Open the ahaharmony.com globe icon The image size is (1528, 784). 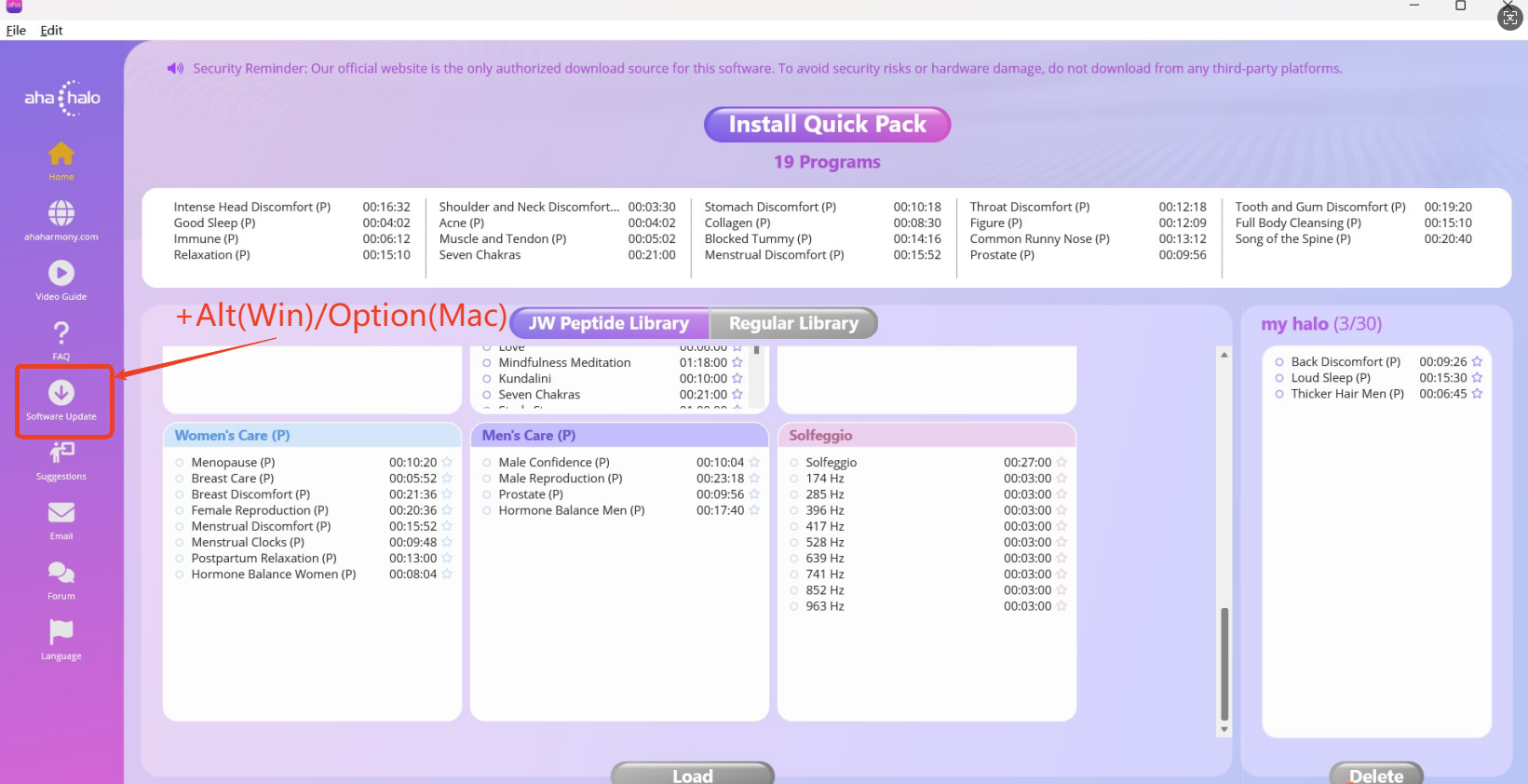(x=61, y=213)
